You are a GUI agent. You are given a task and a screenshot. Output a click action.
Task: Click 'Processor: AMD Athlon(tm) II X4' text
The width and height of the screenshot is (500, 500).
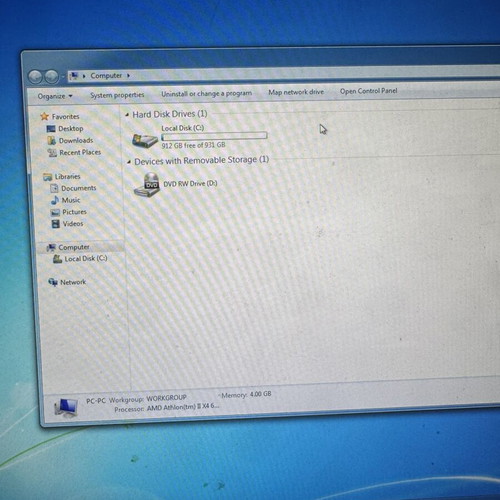coord(167,408)
